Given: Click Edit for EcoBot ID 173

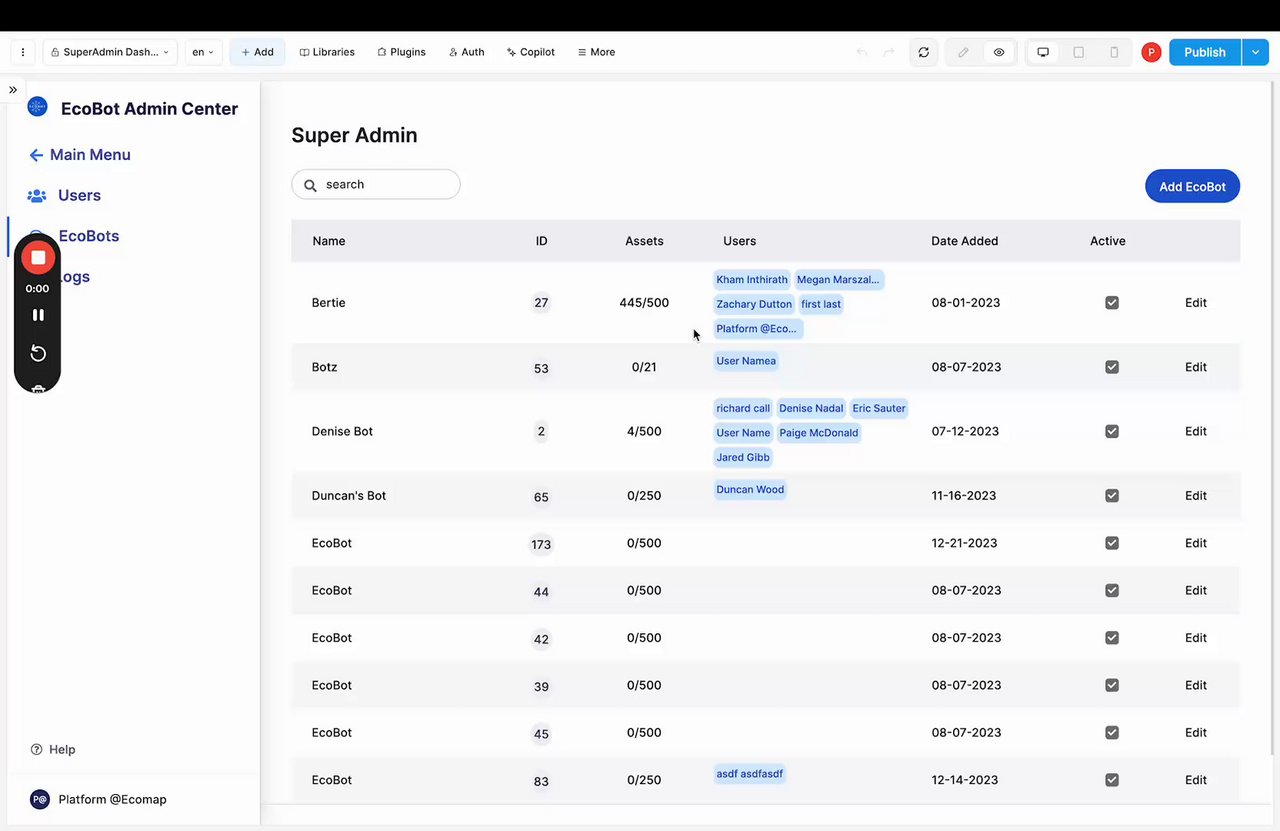Looking at the screenshot, I should pyautogui.click(x=1196, y=543).
